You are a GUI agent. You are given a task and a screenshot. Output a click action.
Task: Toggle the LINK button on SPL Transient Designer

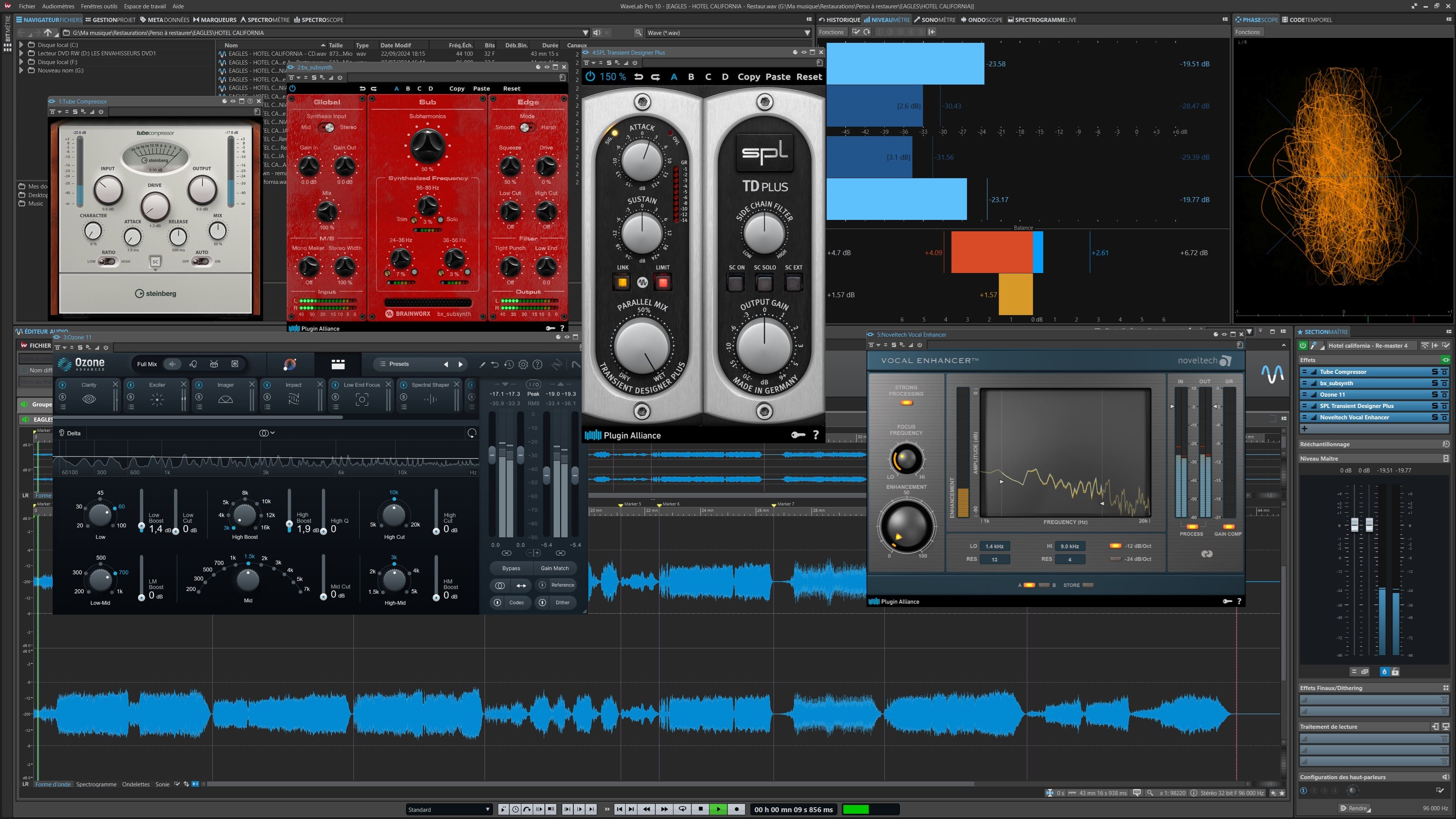click(x=622, y=282)
